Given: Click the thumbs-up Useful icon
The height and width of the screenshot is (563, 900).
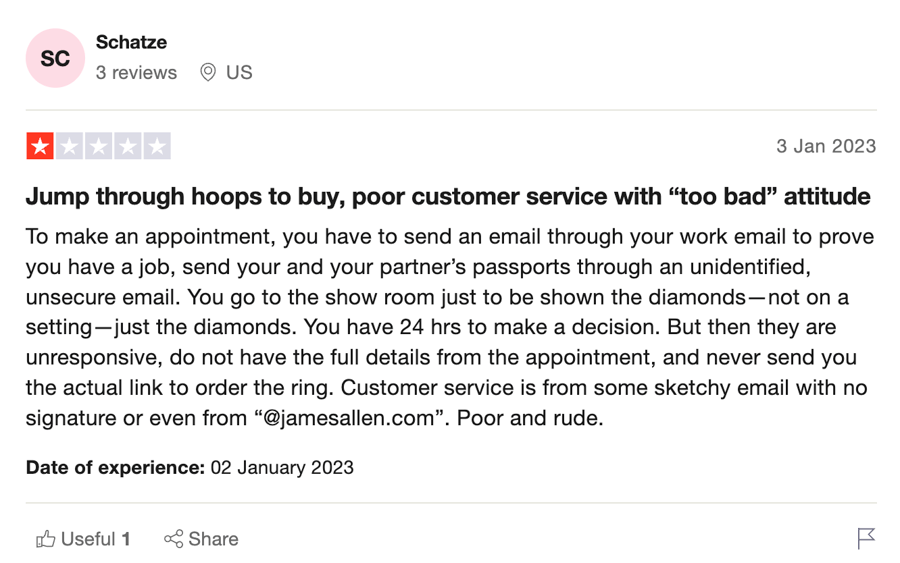Looking at the screenshot, I should [x=45, y=539].
